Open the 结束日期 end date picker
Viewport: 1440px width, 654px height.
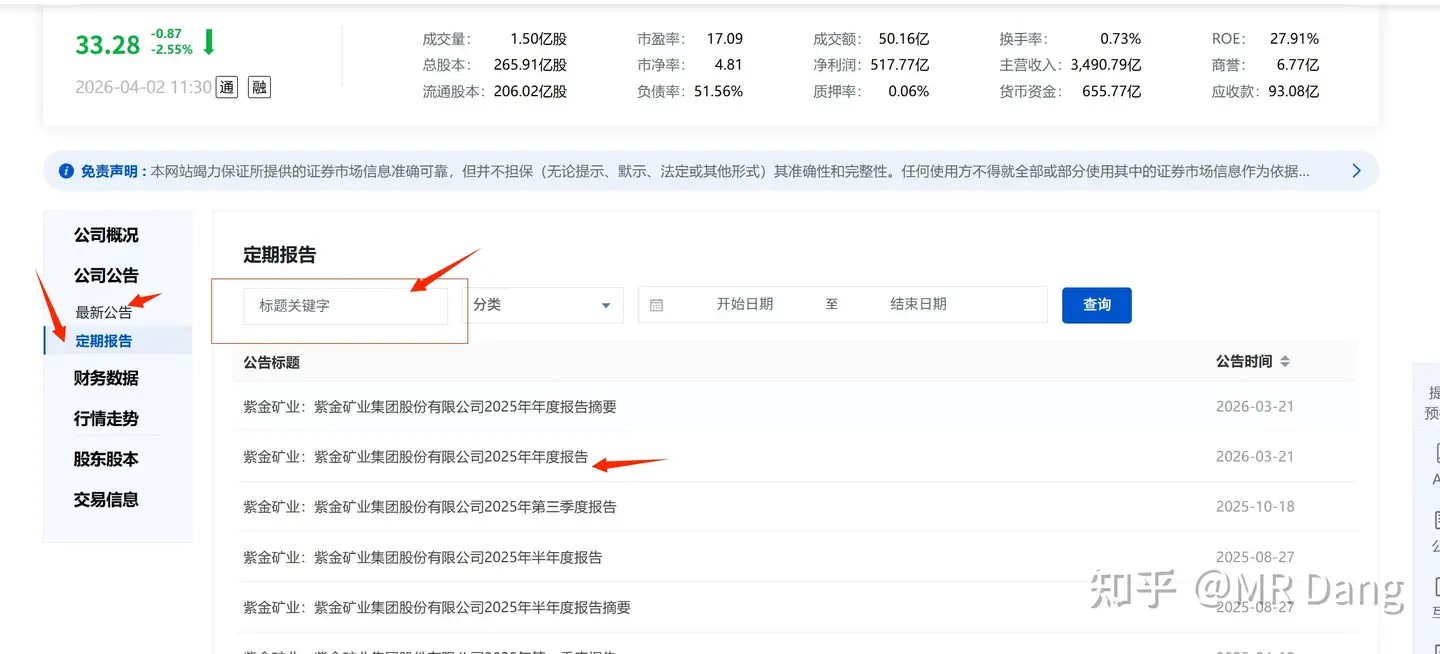(917, 305)
